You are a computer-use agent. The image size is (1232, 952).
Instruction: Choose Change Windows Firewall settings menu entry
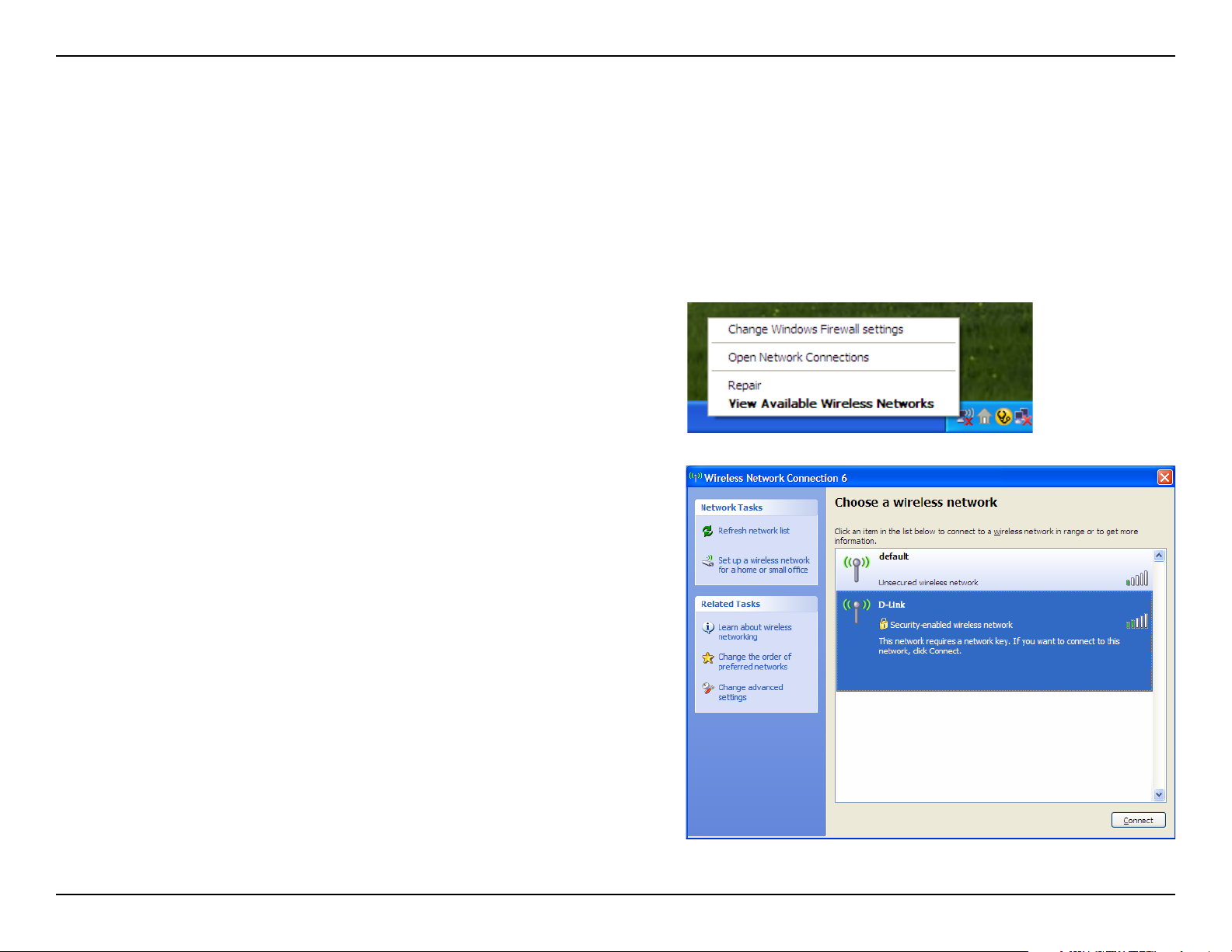point(815,330)
